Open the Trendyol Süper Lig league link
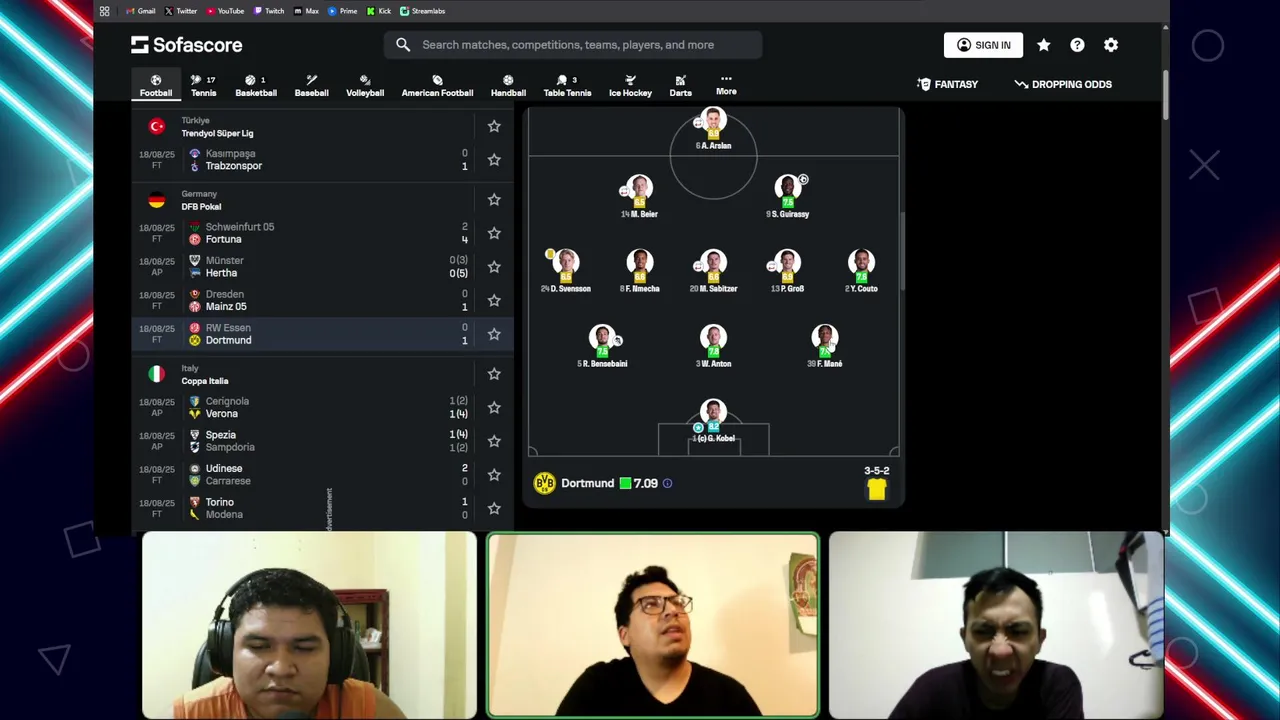Screen dimensions: 1280x720 pos(217,133)
